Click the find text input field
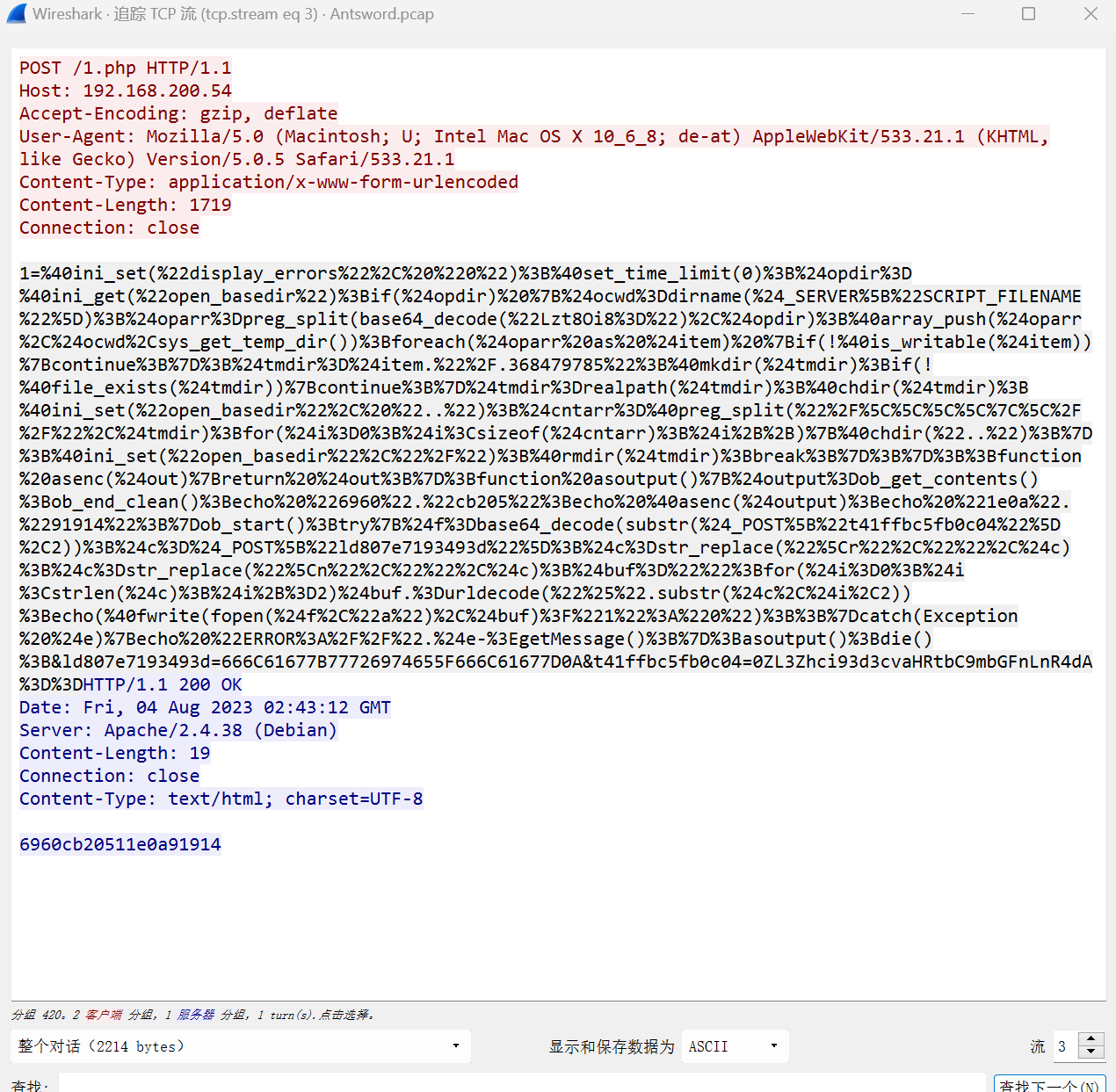Screen dimensions: 1116x1092 pos(522,1084)
